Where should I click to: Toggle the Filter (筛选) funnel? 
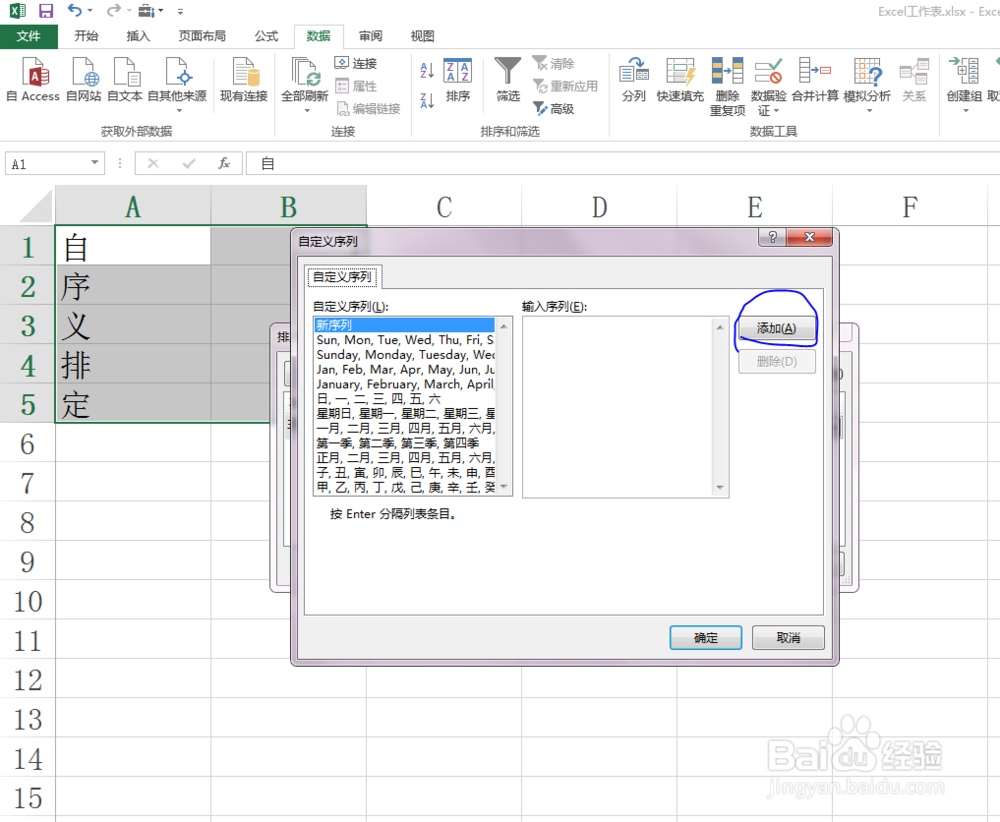tap(508, 79)
